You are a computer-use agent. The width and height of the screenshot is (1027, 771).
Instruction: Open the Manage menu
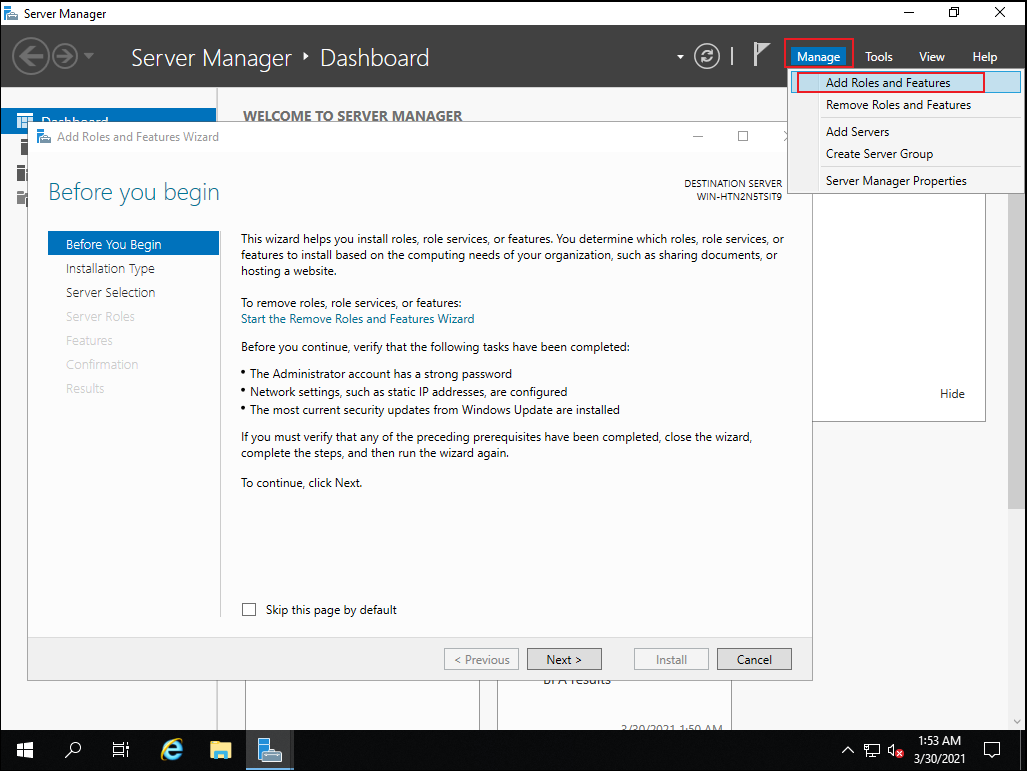pos(818,56)
